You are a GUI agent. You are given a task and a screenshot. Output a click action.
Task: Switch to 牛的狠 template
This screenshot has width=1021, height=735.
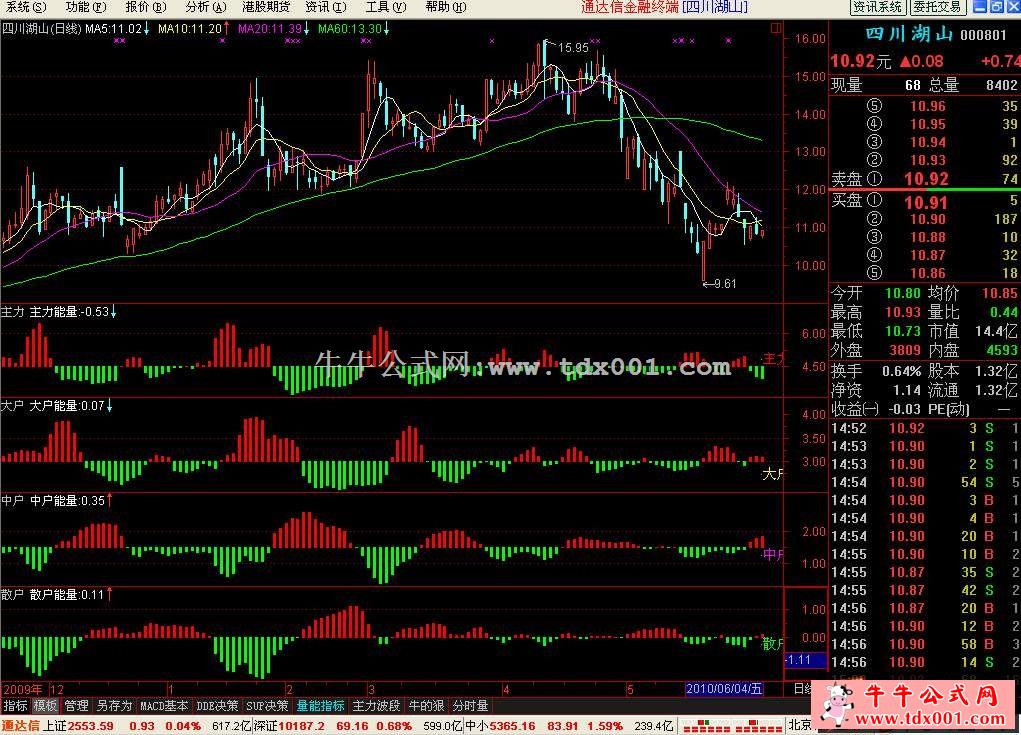(426, 706)
